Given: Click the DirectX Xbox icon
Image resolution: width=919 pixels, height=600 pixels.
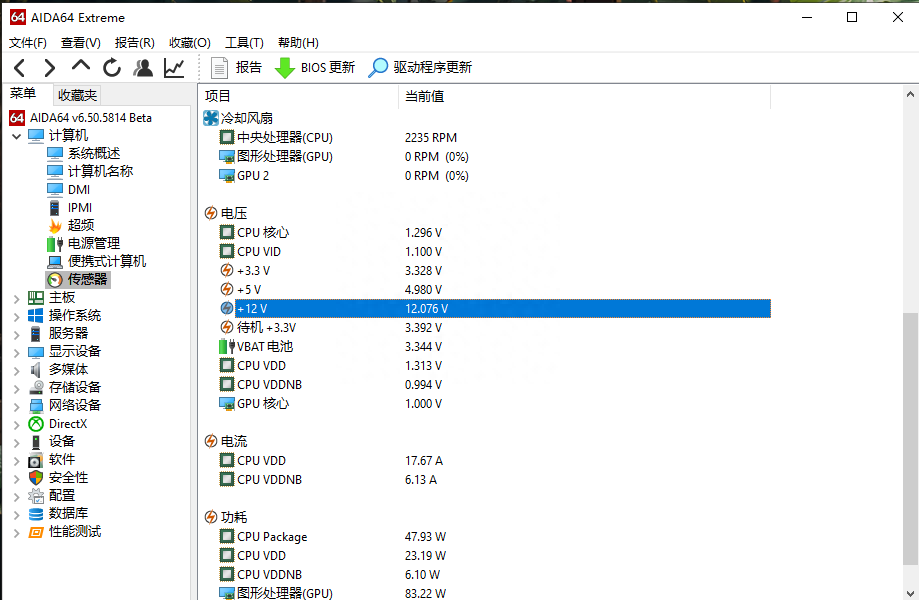Looking at the screenshot, I should (36, 424).
